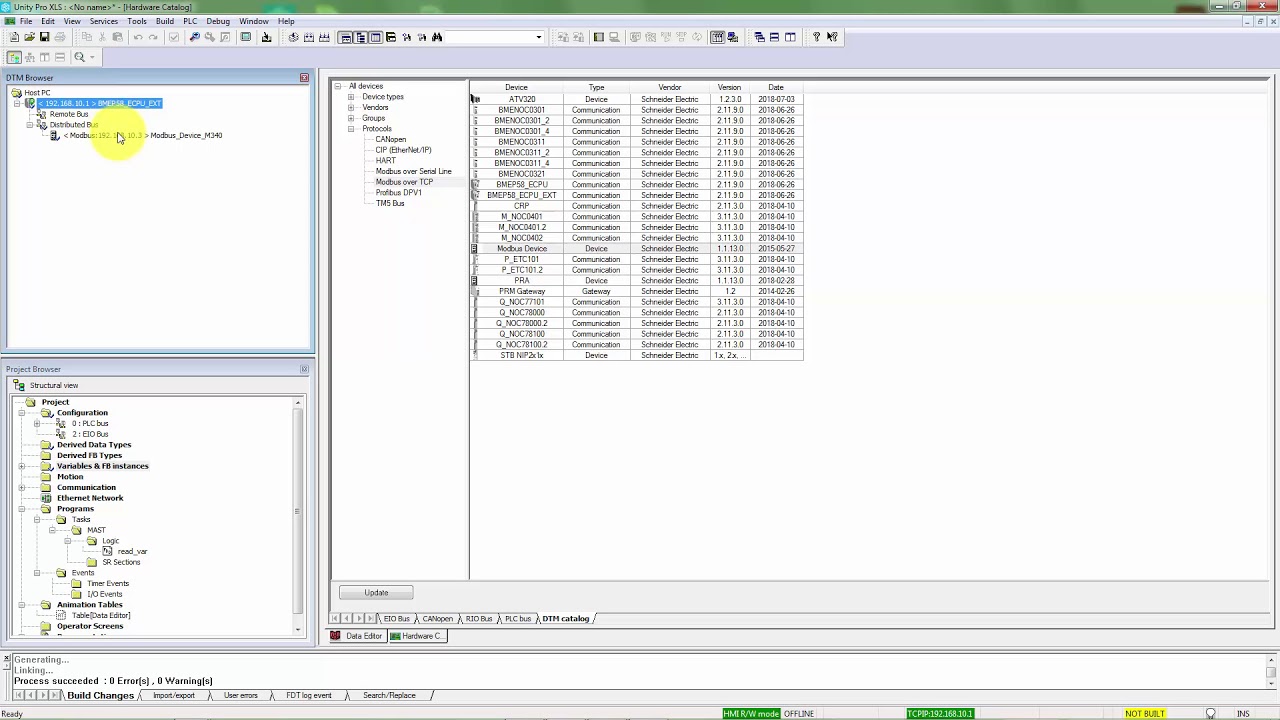Viewport: 1280px width, 720px height.
Task: Collapse the Programs folder
Action: [x=22, y=509]
